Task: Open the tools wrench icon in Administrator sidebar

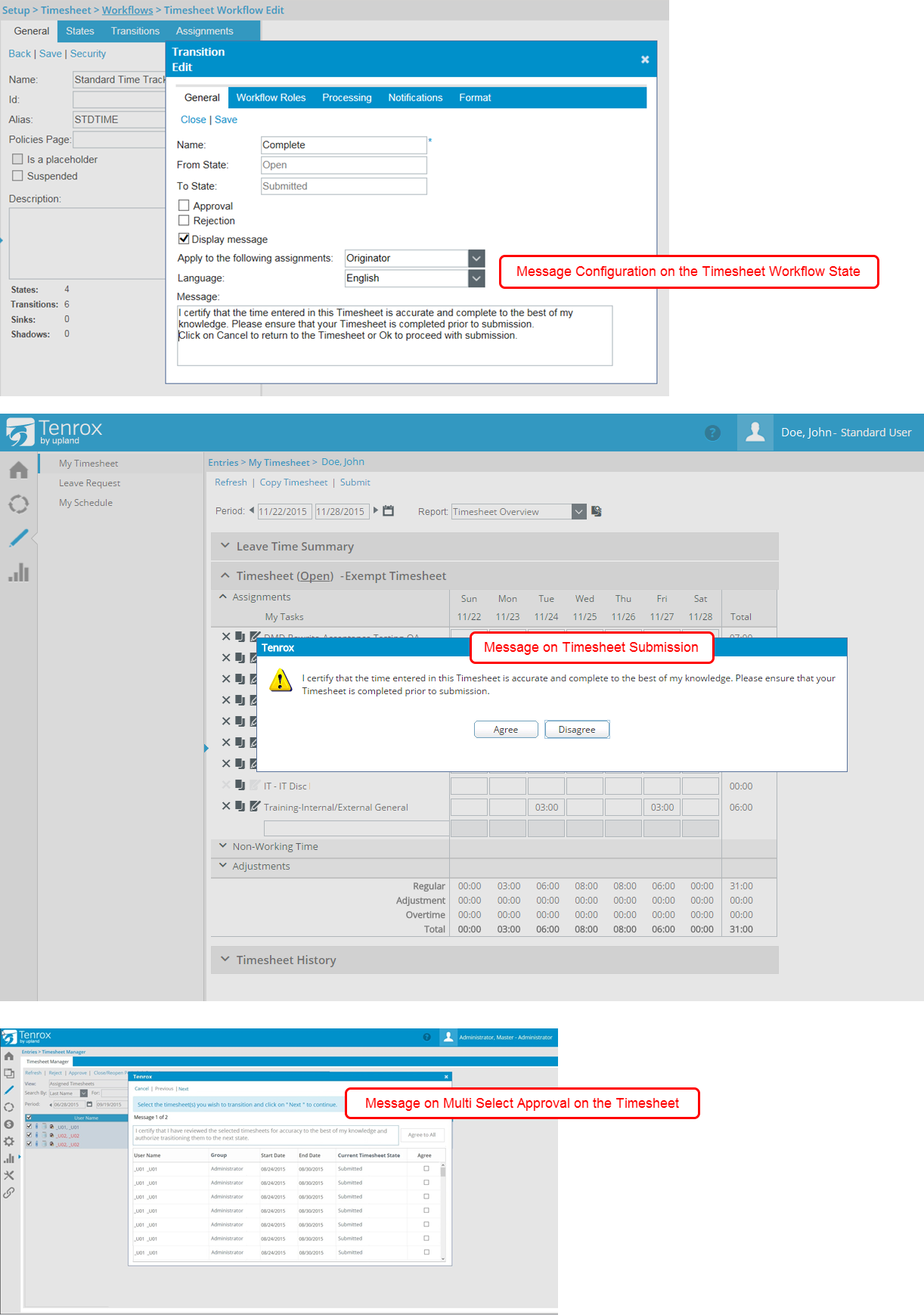Action: tap(9, 1175)
